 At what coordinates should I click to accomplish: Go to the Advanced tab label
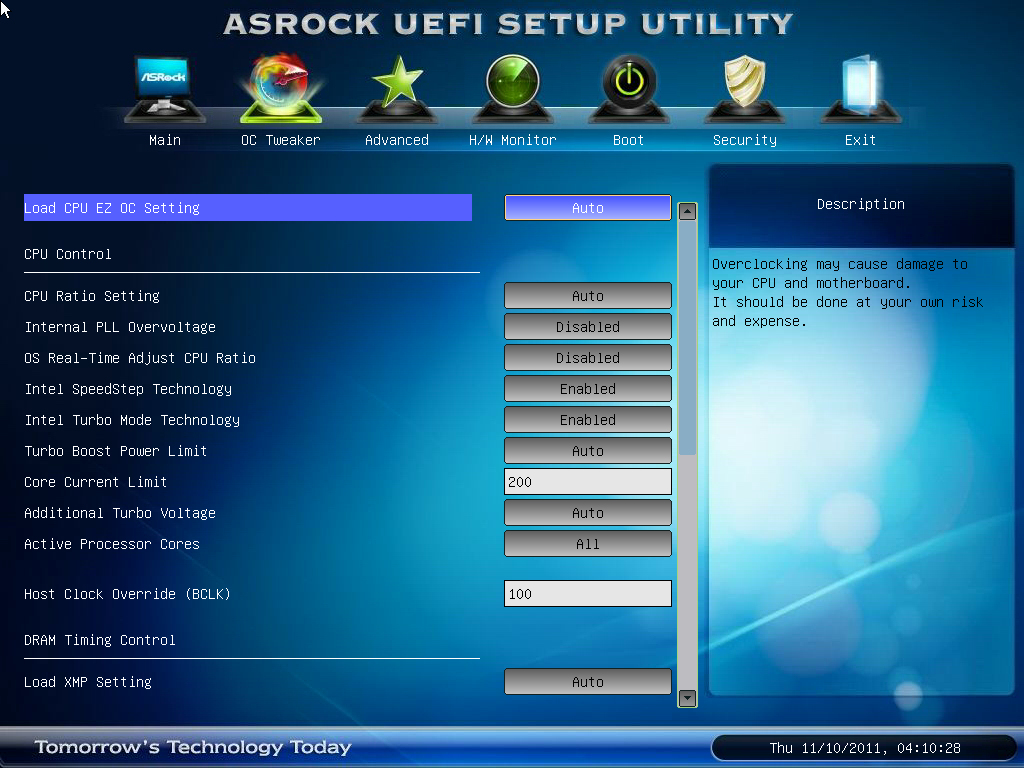(397, 140)
